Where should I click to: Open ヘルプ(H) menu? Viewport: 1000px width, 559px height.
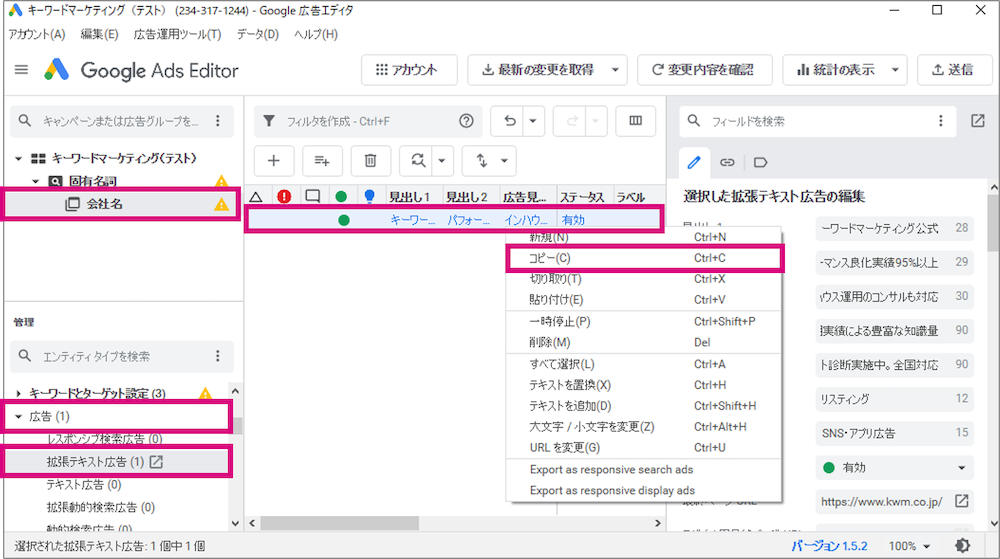pos(316,34)
